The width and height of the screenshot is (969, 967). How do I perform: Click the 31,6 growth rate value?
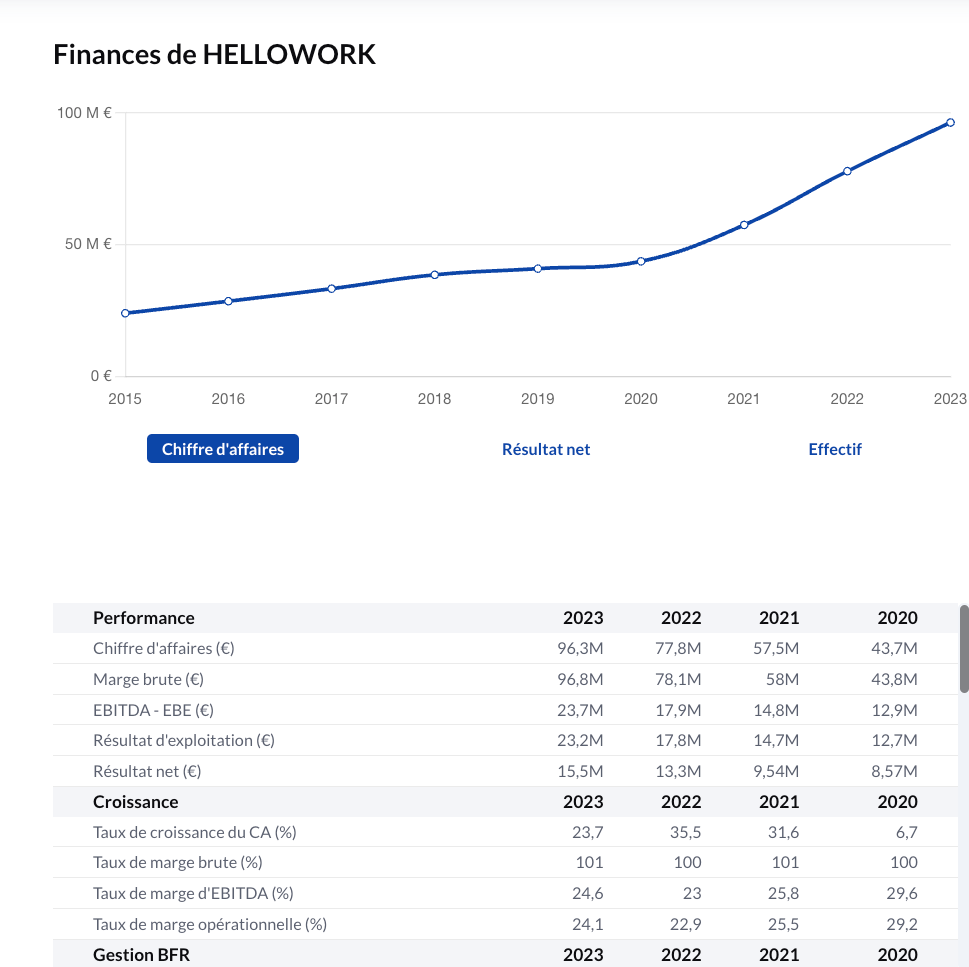(x=784, y=832)
